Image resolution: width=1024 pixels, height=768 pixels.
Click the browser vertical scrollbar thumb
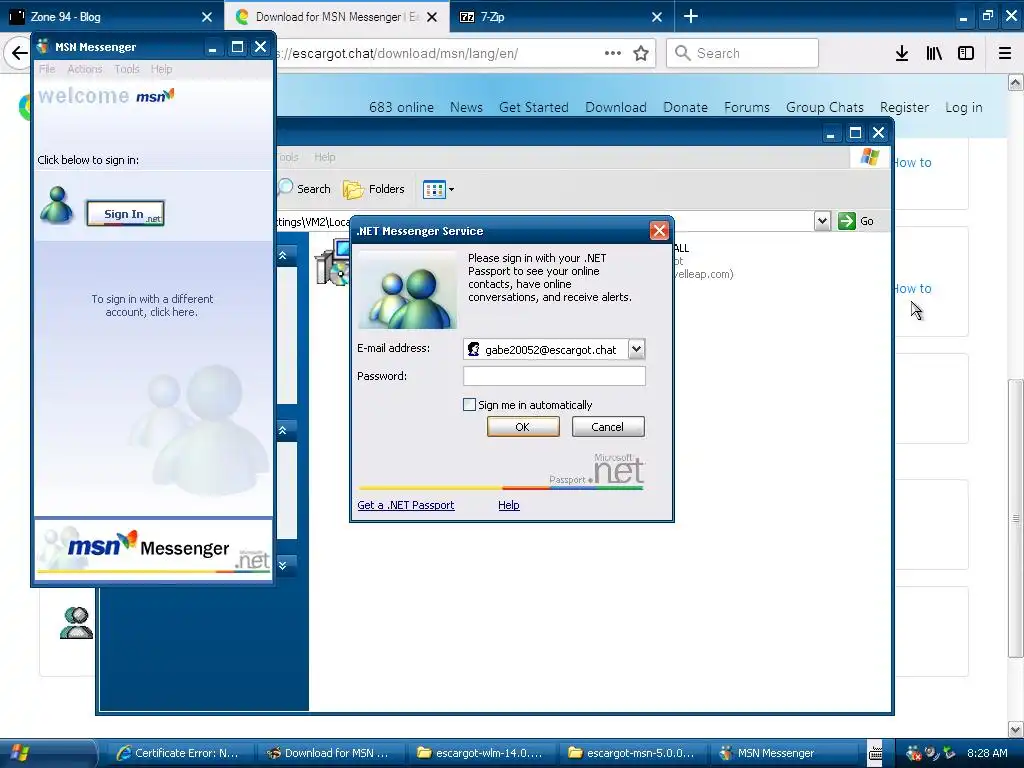coord(1016,519)
